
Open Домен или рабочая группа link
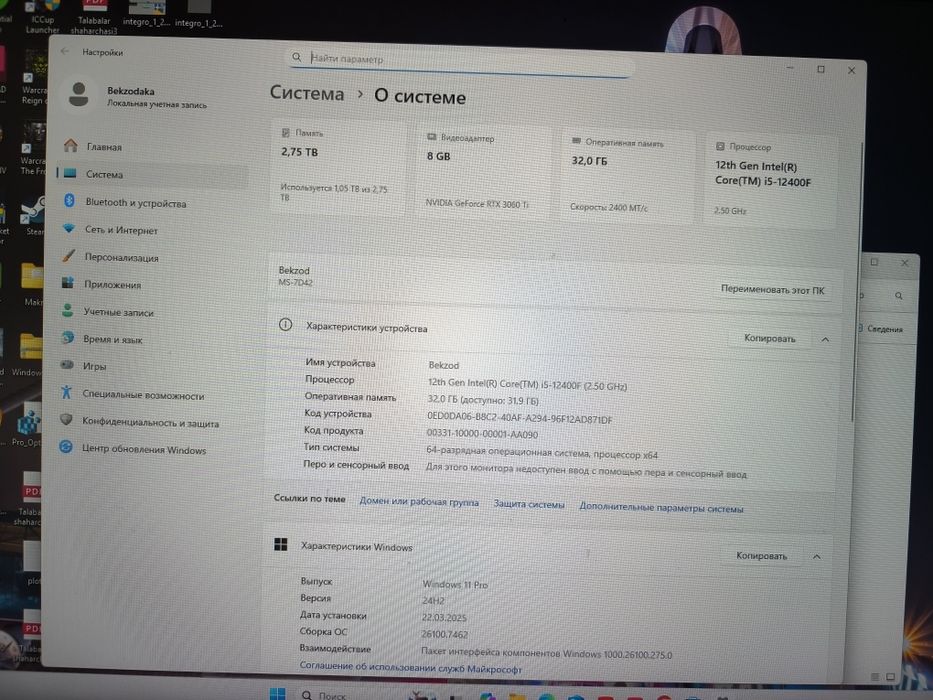419,502
